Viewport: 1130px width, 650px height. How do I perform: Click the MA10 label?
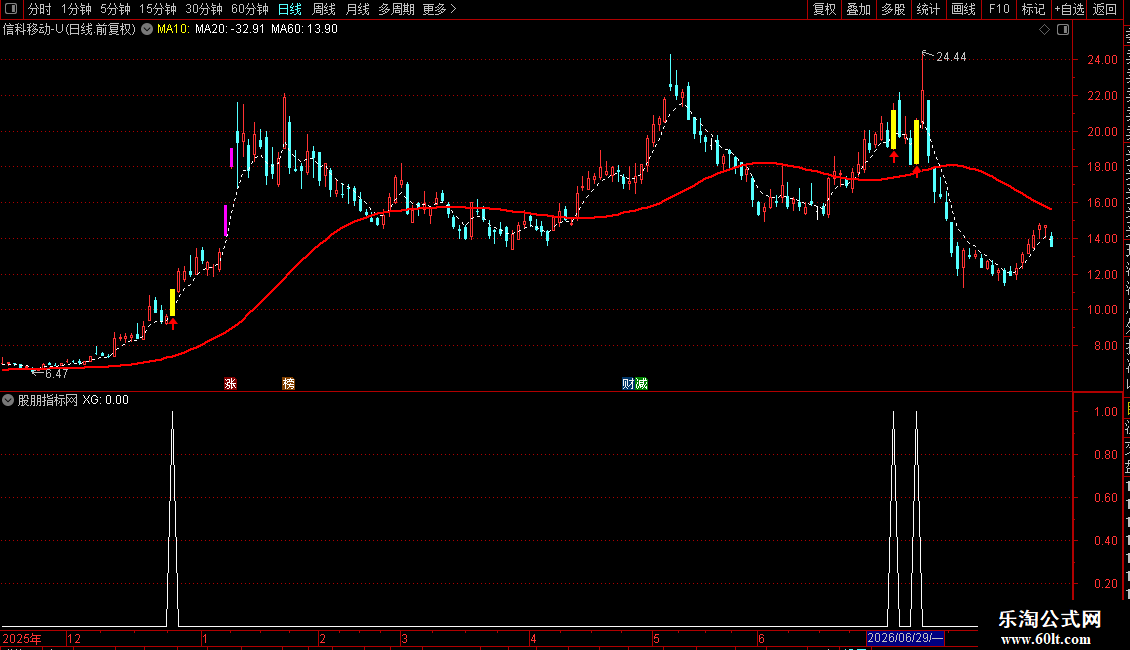[173, 29]
